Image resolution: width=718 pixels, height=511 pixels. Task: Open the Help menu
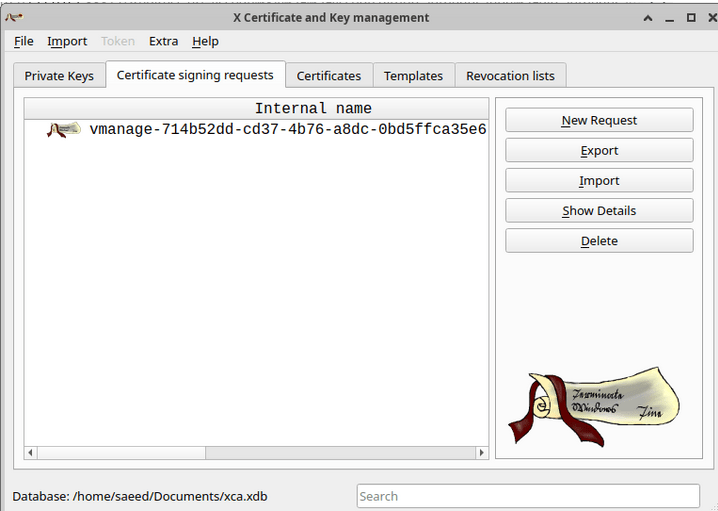click(205, 41)
